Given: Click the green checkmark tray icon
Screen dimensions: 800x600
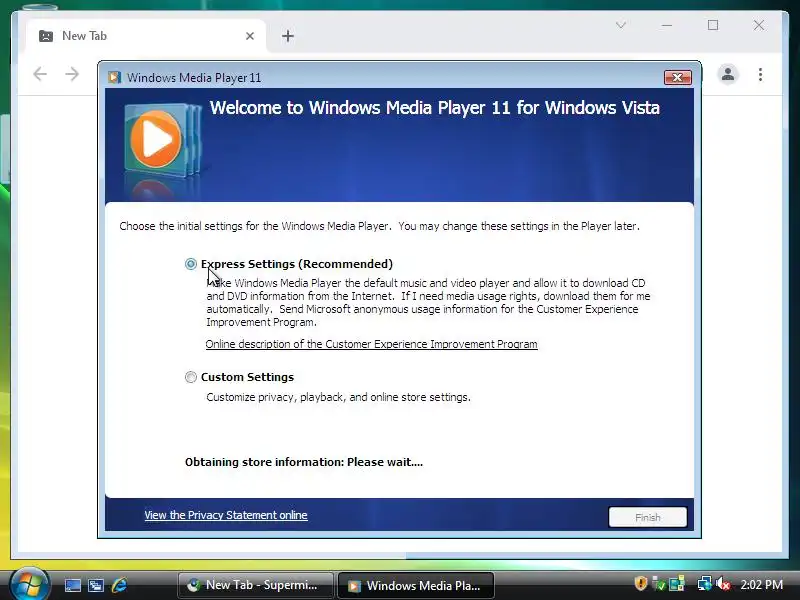Looking at the screenshot, I should click(659, 583).
